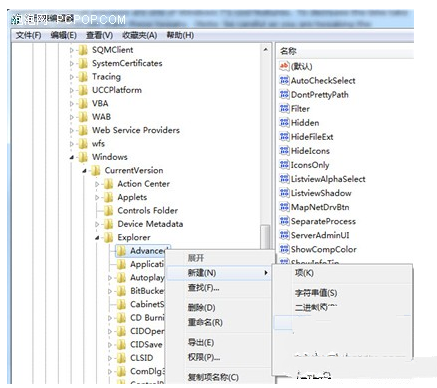437x388 pixels.
Task: Click the ListviewAlphaSelect DWORD value icon
Action: pos(284,179)
